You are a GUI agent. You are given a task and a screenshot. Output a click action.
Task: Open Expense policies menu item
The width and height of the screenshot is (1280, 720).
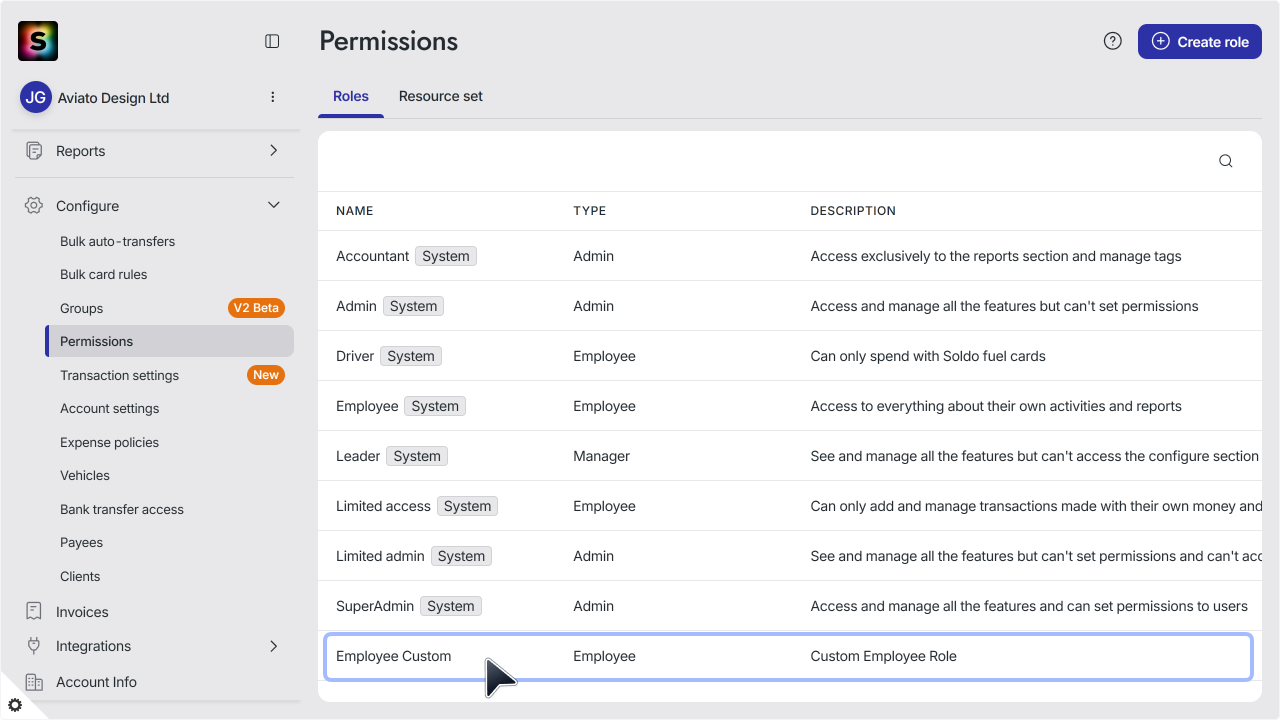click(x=109, y=442)
